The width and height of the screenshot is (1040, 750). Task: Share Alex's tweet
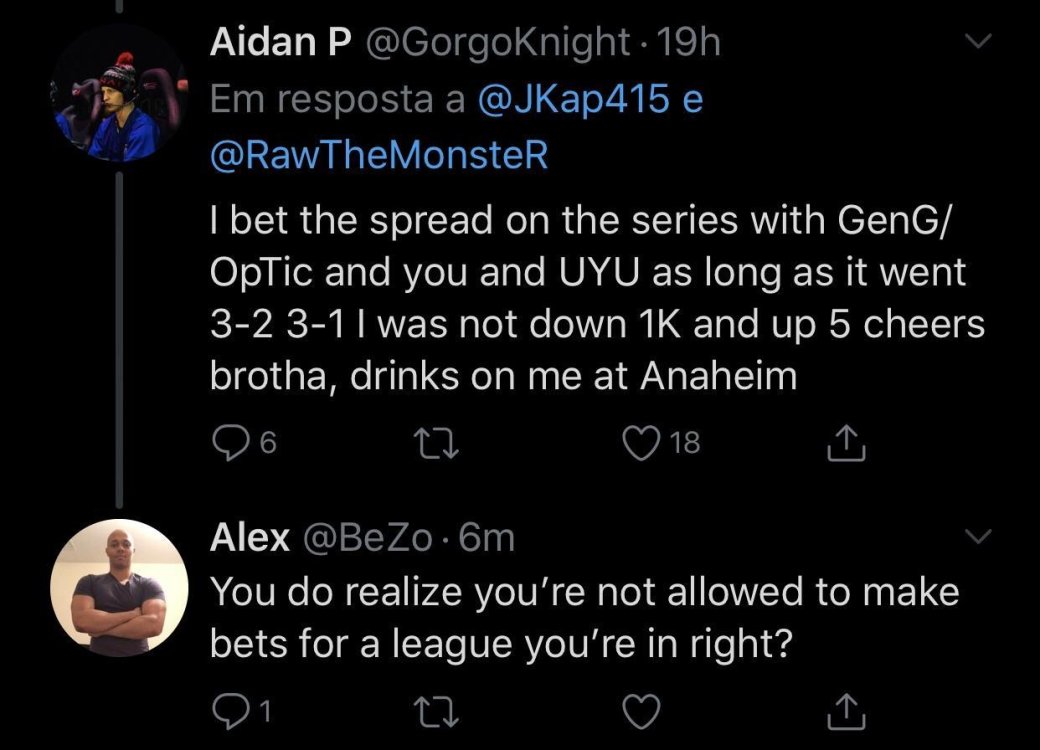pyautogui.click(x=847, y=709)
